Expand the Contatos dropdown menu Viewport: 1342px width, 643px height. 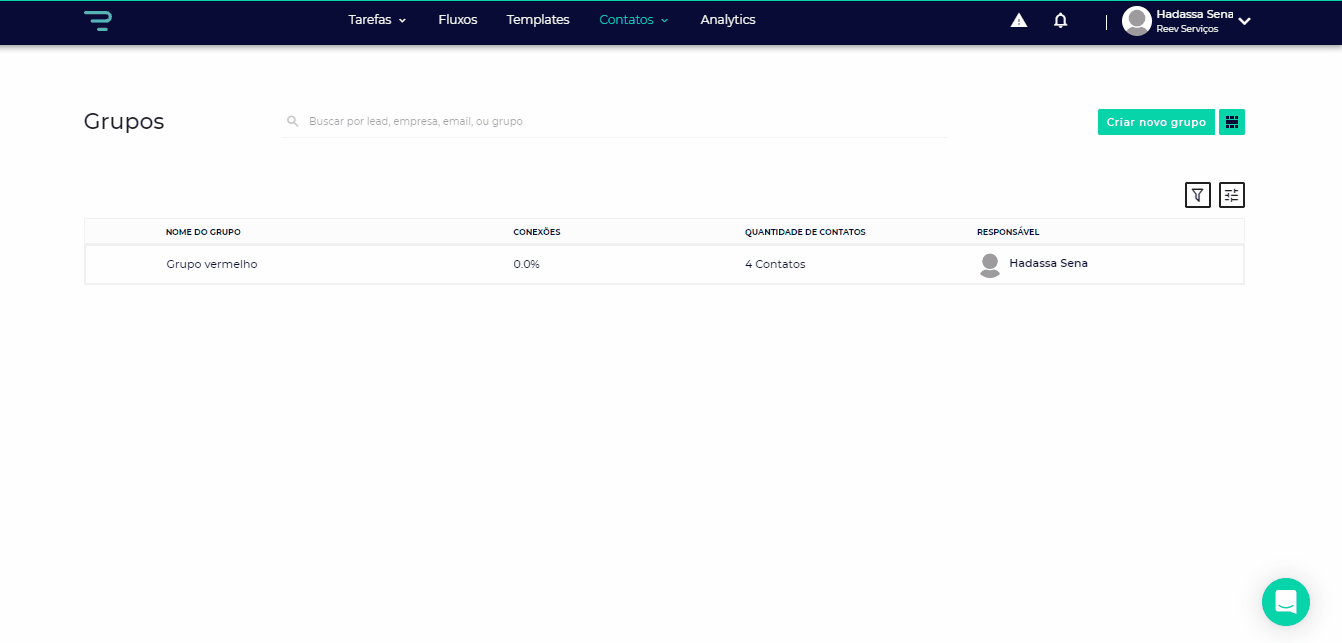[x=633, y=20]
